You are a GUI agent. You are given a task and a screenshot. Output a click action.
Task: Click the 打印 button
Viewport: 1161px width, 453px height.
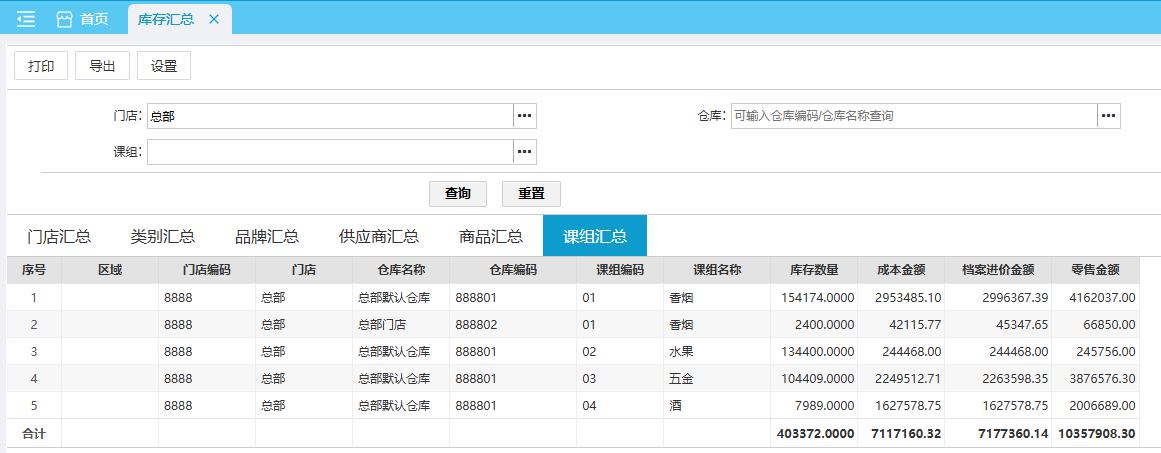(x=41, y=66)
